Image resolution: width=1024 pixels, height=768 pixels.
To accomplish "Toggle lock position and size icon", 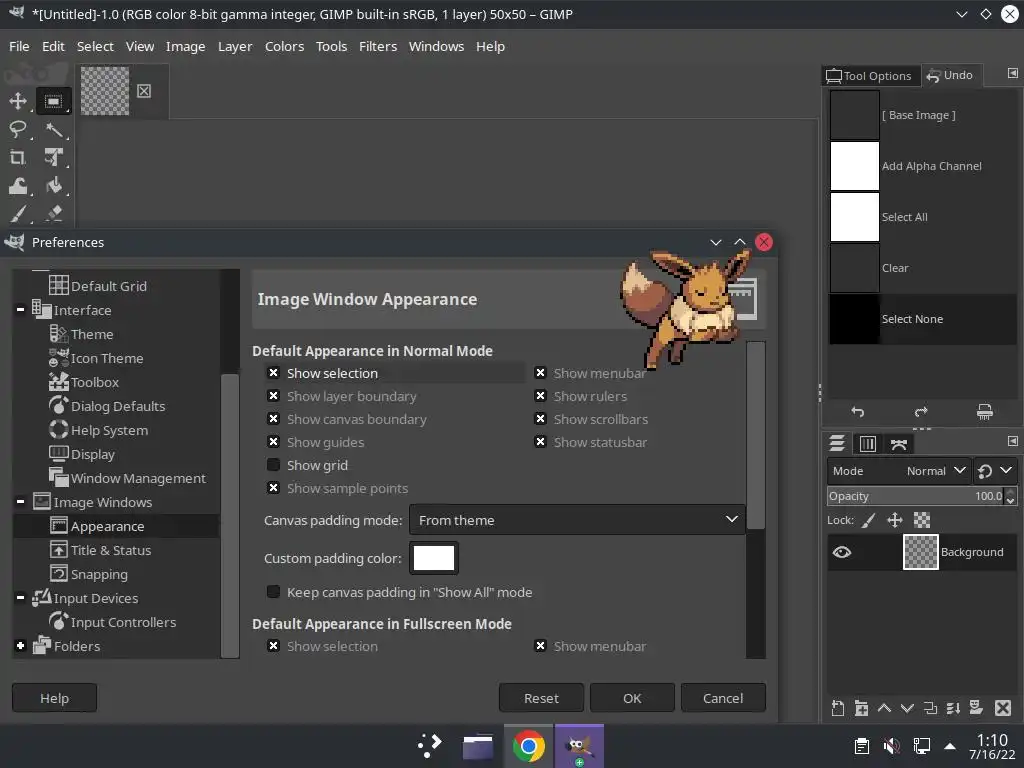I will pos(895,520).
